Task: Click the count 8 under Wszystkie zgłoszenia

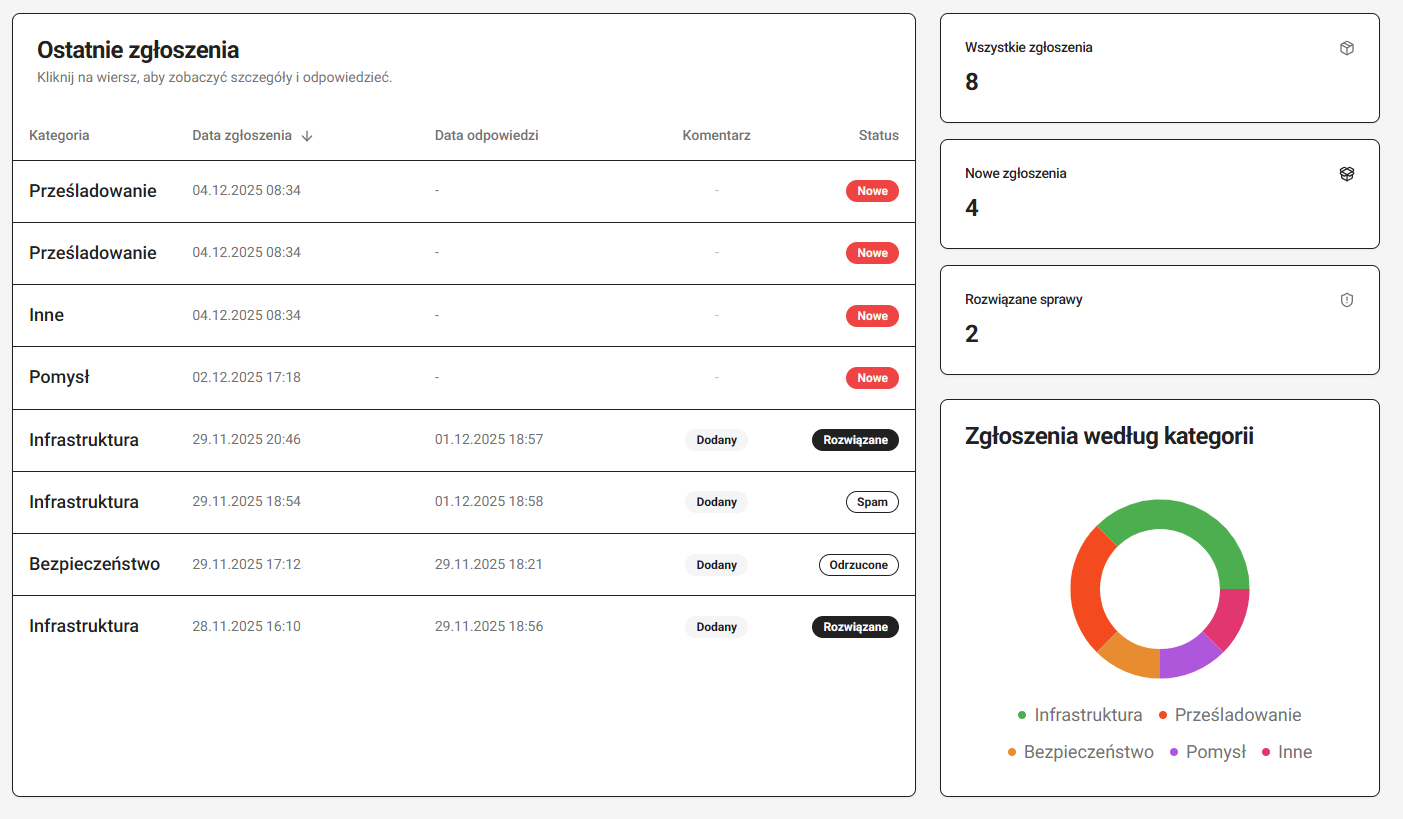Action: click(x=972, y=82)
